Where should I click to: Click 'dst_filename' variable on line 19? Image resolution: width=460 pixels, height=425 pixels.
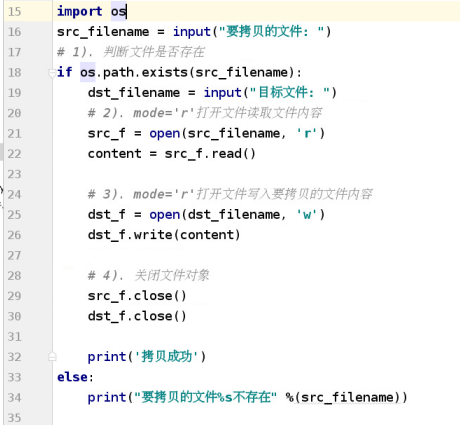point(134,93)
